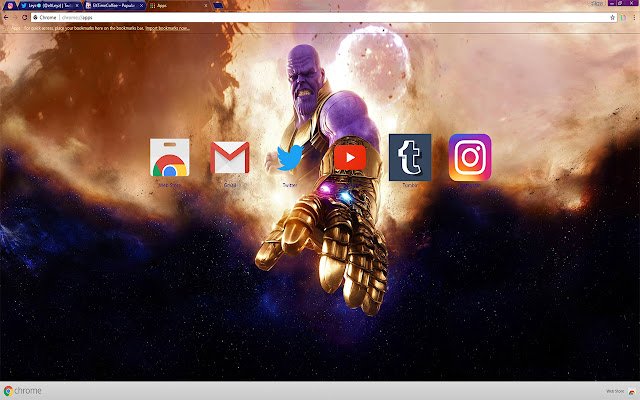640x400 pixels.
Task: Click the browser back arrow
Action: click(x=6, y=18)
